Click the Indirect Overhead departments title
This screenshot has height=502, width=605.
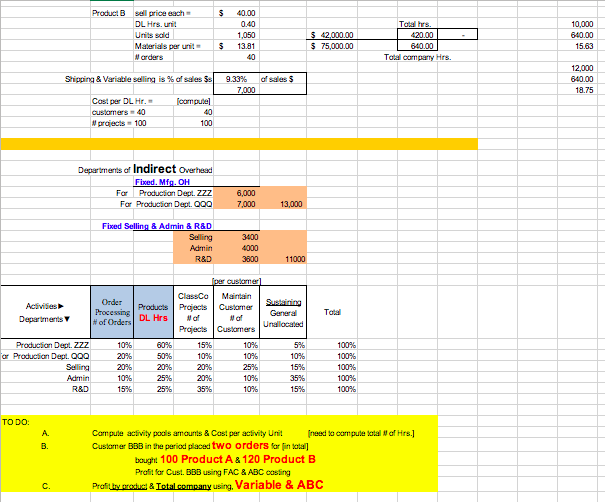(x=145, y=169)
